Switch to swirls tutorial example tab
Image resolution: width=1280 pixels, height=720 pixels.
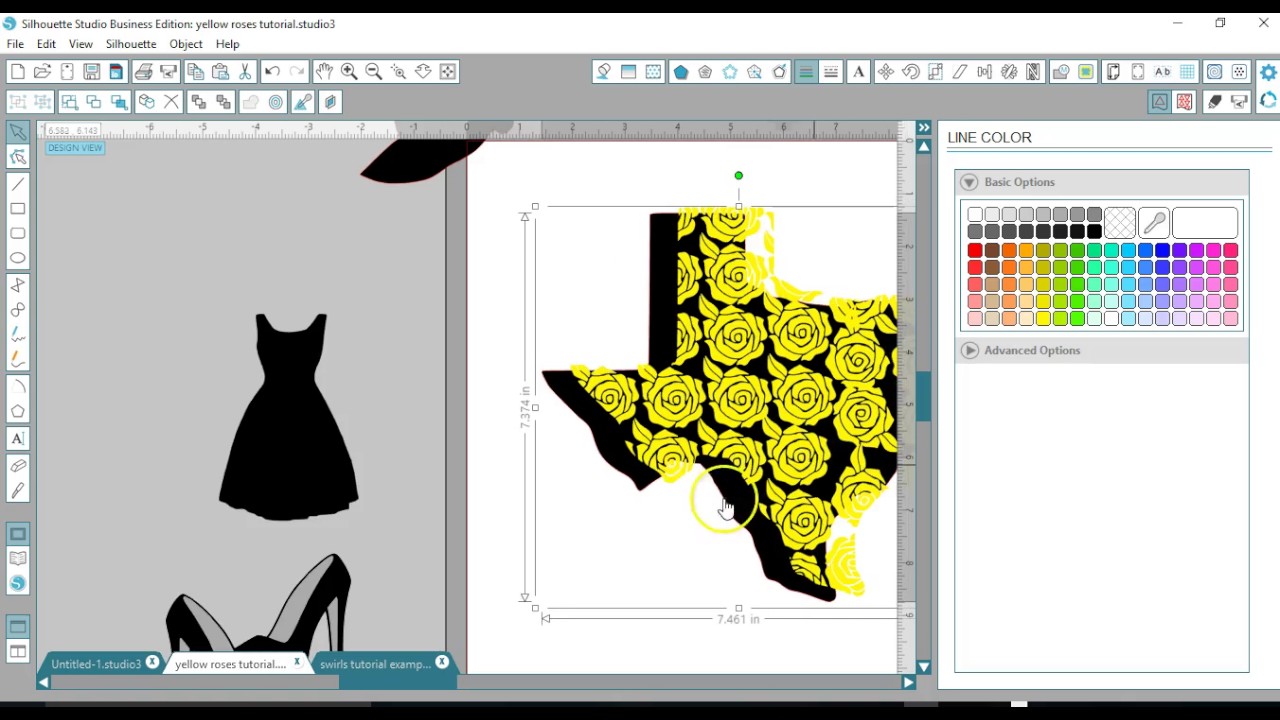375,664
